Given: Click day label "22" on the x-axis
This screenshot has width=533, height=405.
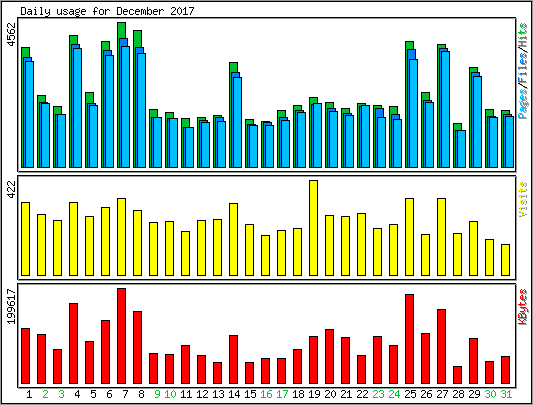Looking at the screenshot, I should pyautogui.click(x=362, y=394).
